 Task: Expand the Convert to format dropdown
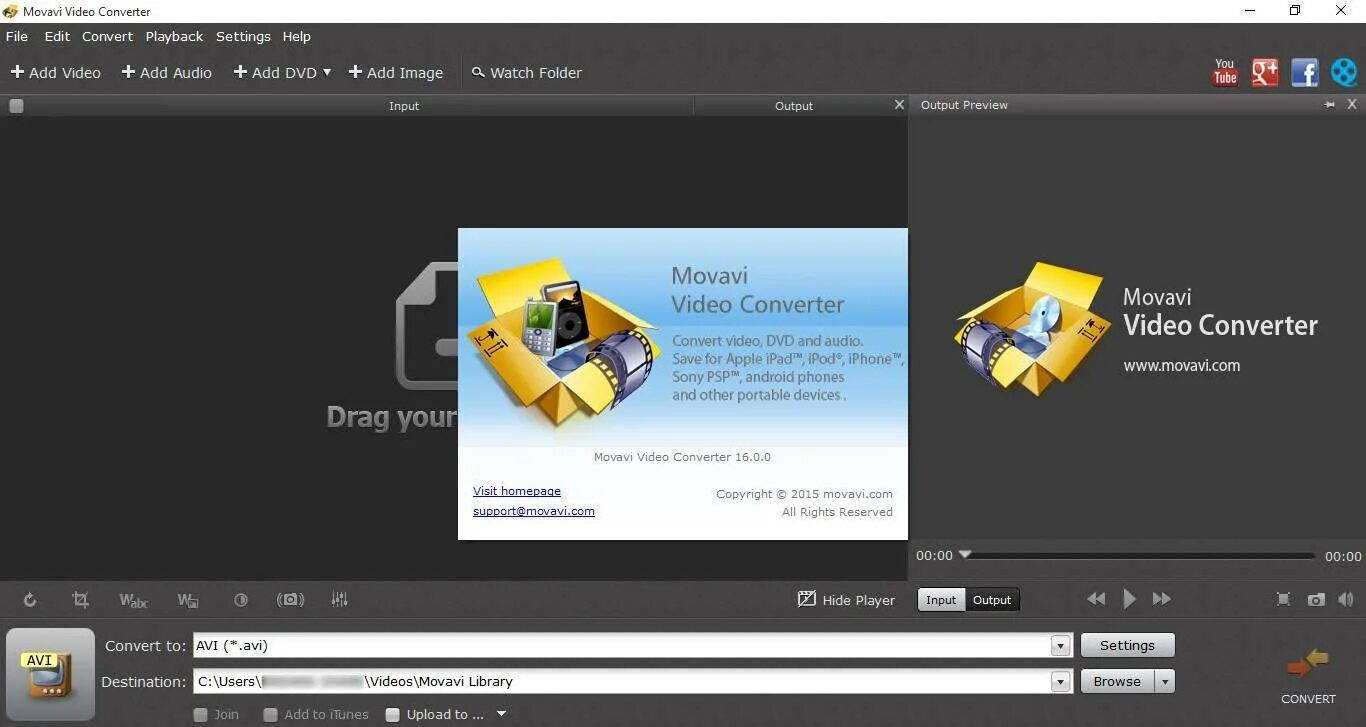(x=1061, y=646)
